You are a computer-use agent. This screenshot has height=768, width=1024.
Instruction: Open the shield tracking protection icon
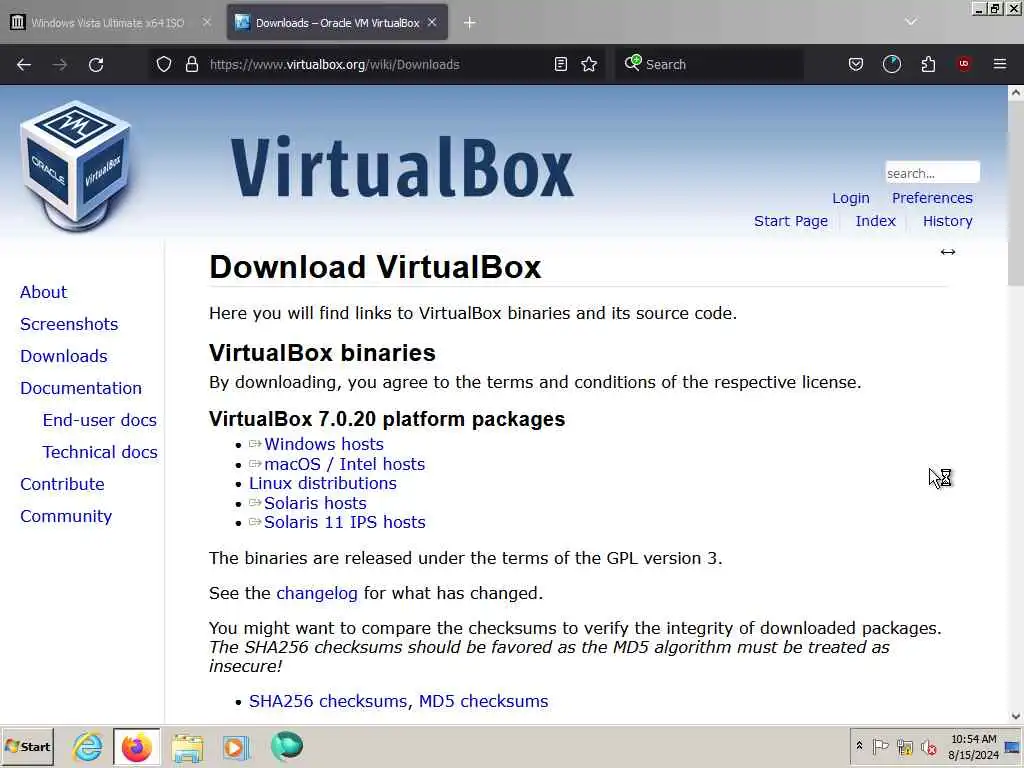(x=164, y=64)
